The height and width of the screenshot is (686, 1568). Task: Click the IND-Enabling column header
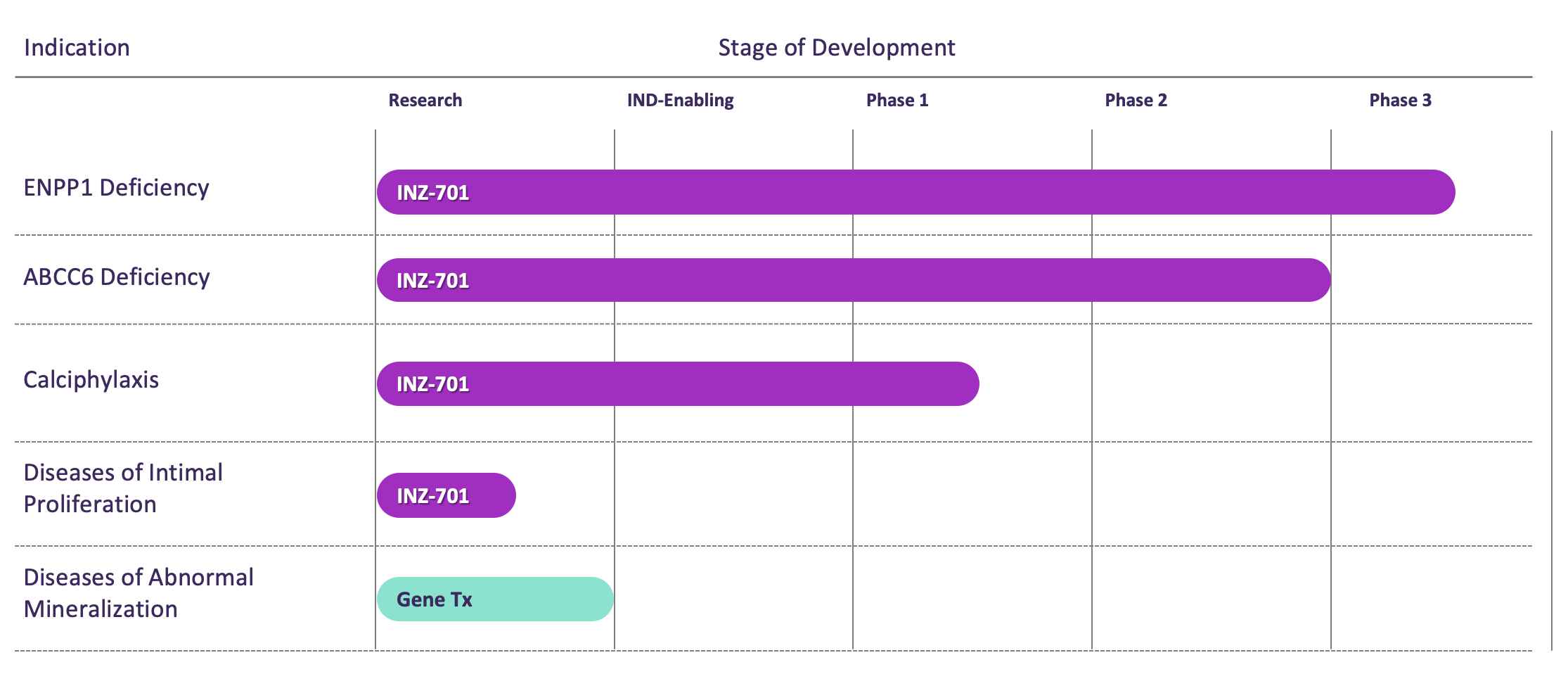coord(679,100)
